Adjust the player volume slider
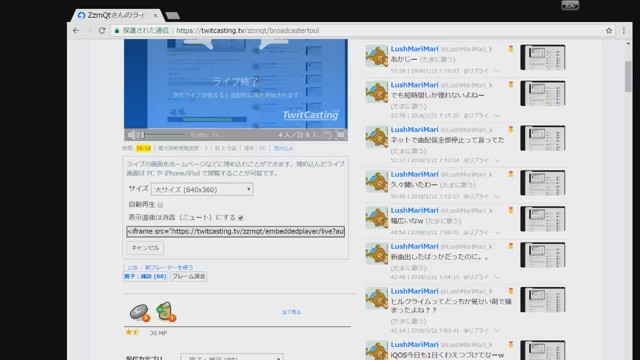Viewport: 640px width, 360px height. (x=163, y=135)
